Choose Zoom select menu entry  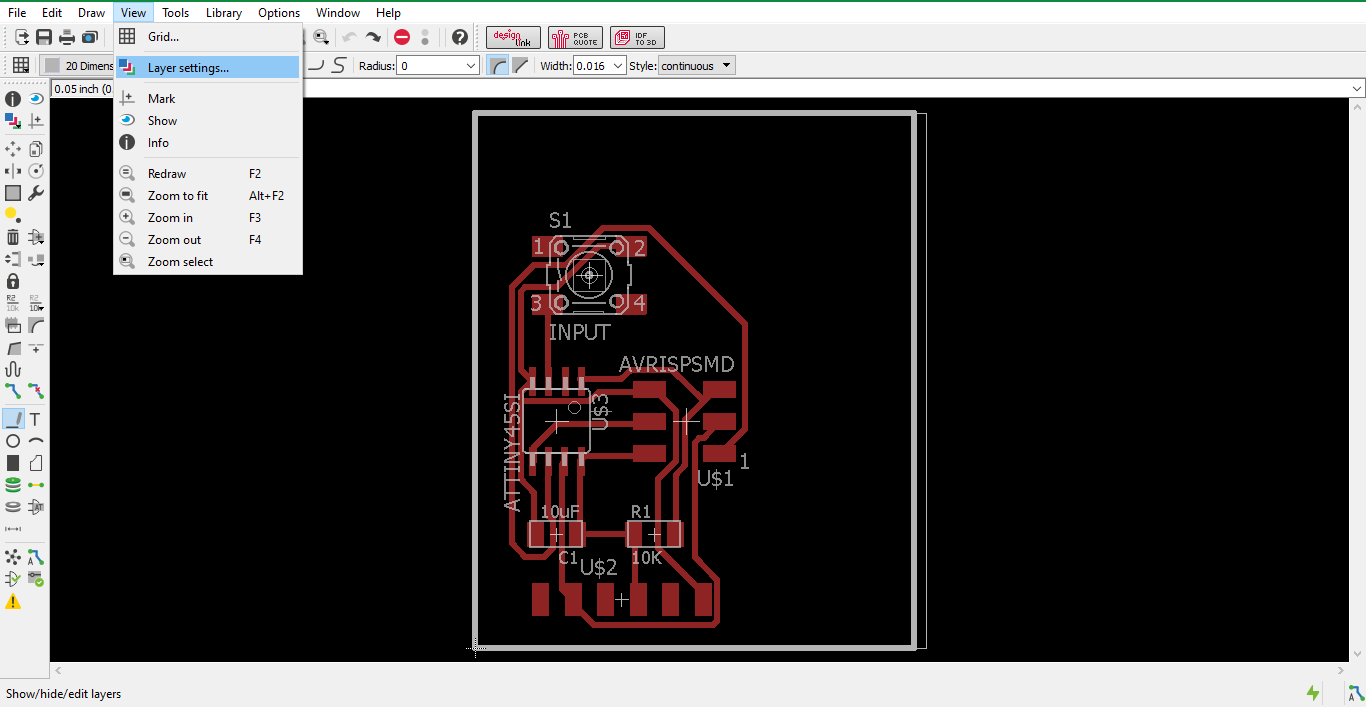coord(208,262)
